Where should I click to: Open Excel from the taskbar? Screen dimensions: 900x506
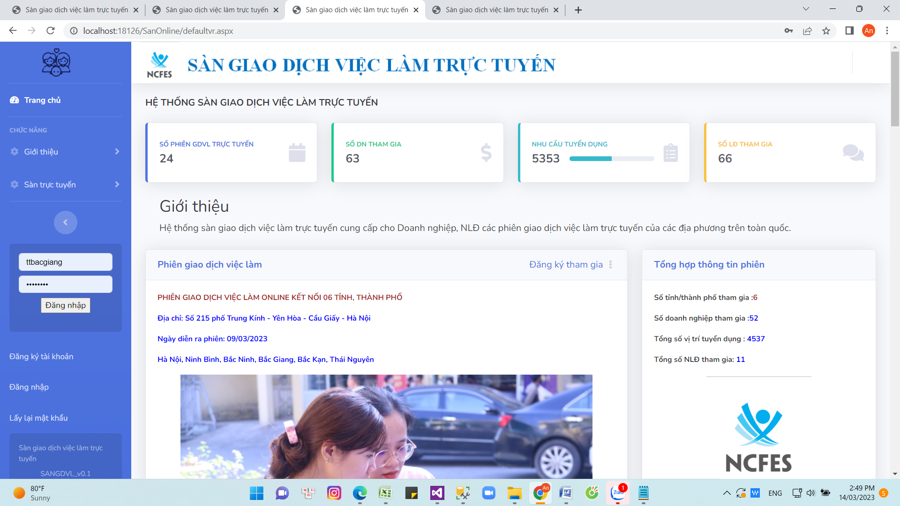point(385,493)
